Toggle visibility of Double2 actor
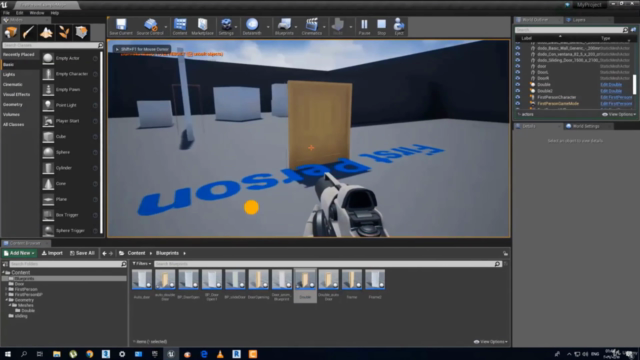Screen dimensions: 640x360 (x=518, y=91)
